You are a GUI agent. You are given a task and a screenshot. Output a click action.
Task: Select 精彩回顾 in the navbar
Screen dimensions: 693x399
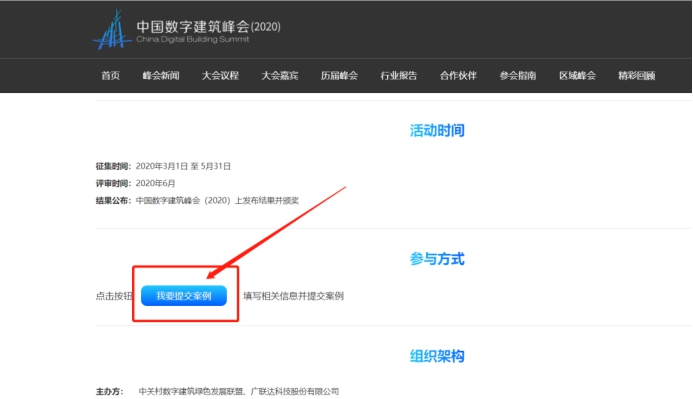(x=636, y=76)
